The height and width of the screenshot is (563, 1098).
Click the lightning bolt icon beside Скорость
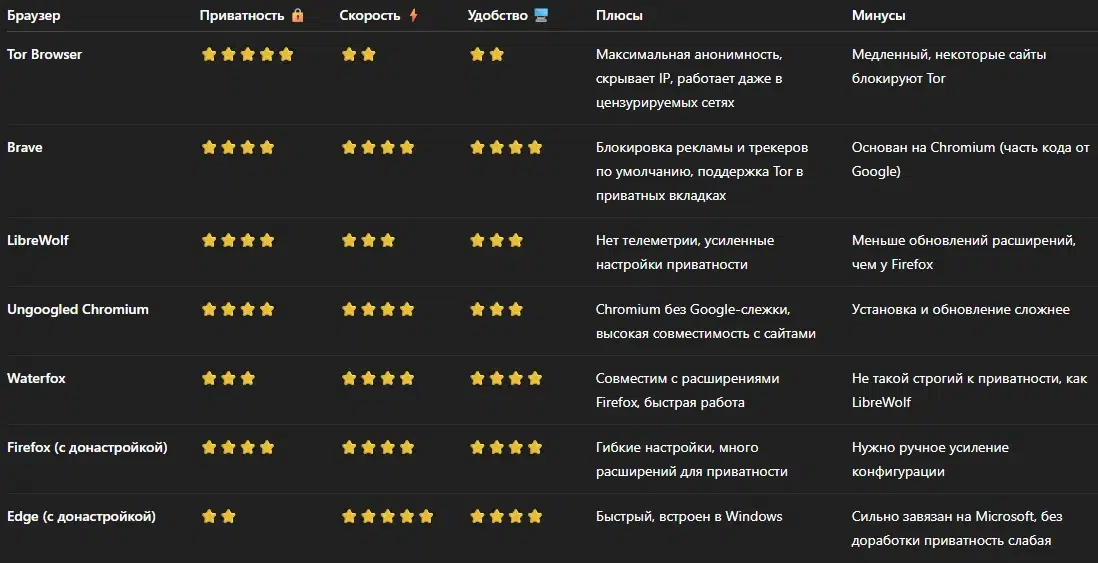[x=413, y=15]
